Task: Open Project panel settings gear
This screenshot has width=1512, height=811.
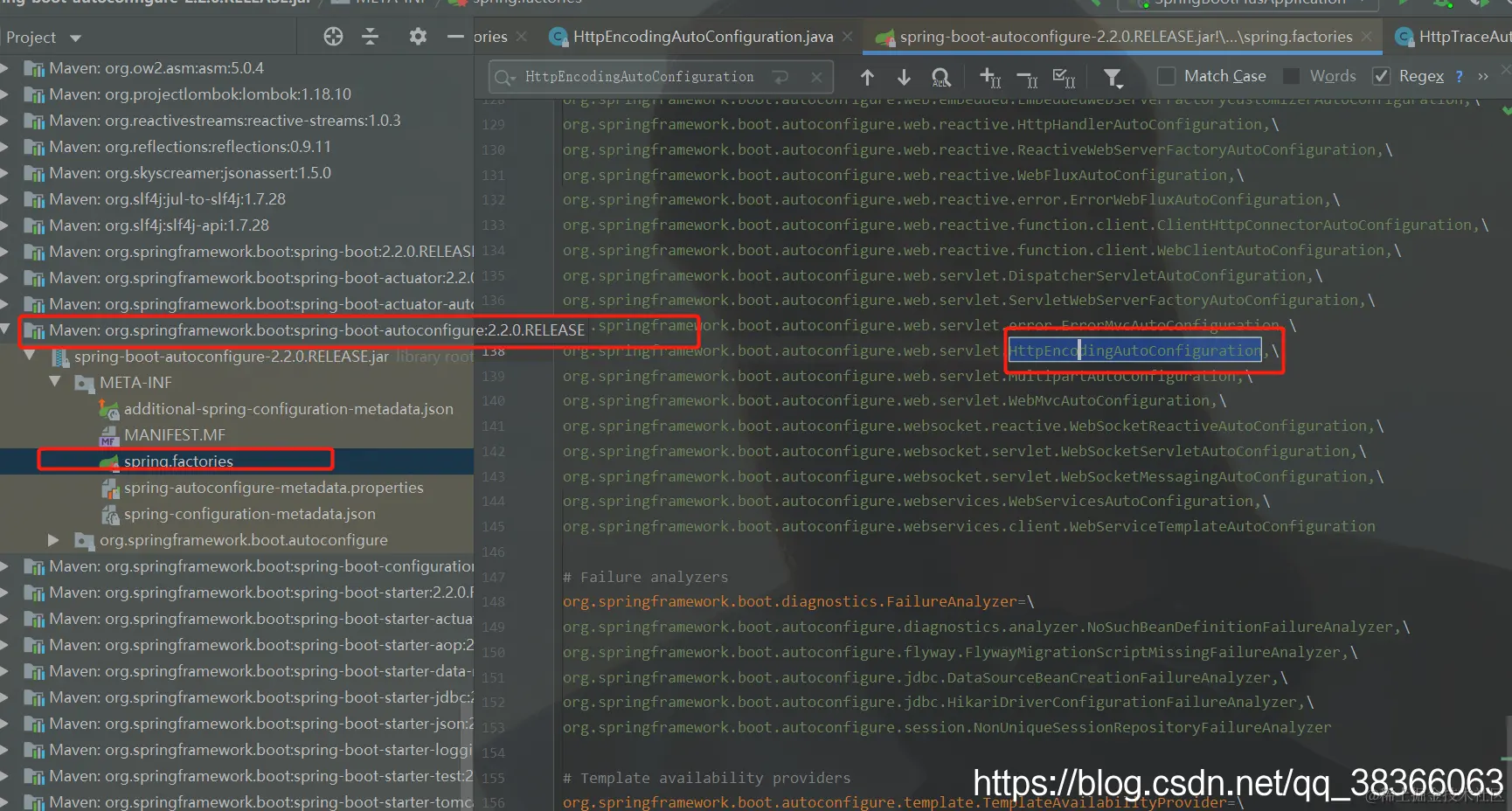Action: (418, 37)
